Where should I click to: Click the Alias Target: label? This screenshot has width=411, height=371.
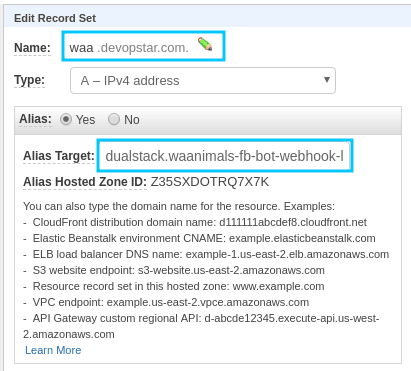(x=59, y=156)
